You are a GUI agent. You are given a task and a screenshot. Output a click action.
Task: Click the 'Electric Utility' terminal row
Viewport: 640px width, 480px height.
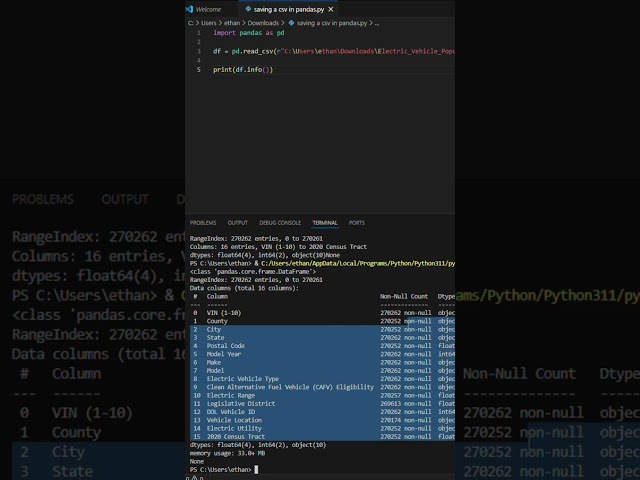pyautogui.click(x=322, y=428)
